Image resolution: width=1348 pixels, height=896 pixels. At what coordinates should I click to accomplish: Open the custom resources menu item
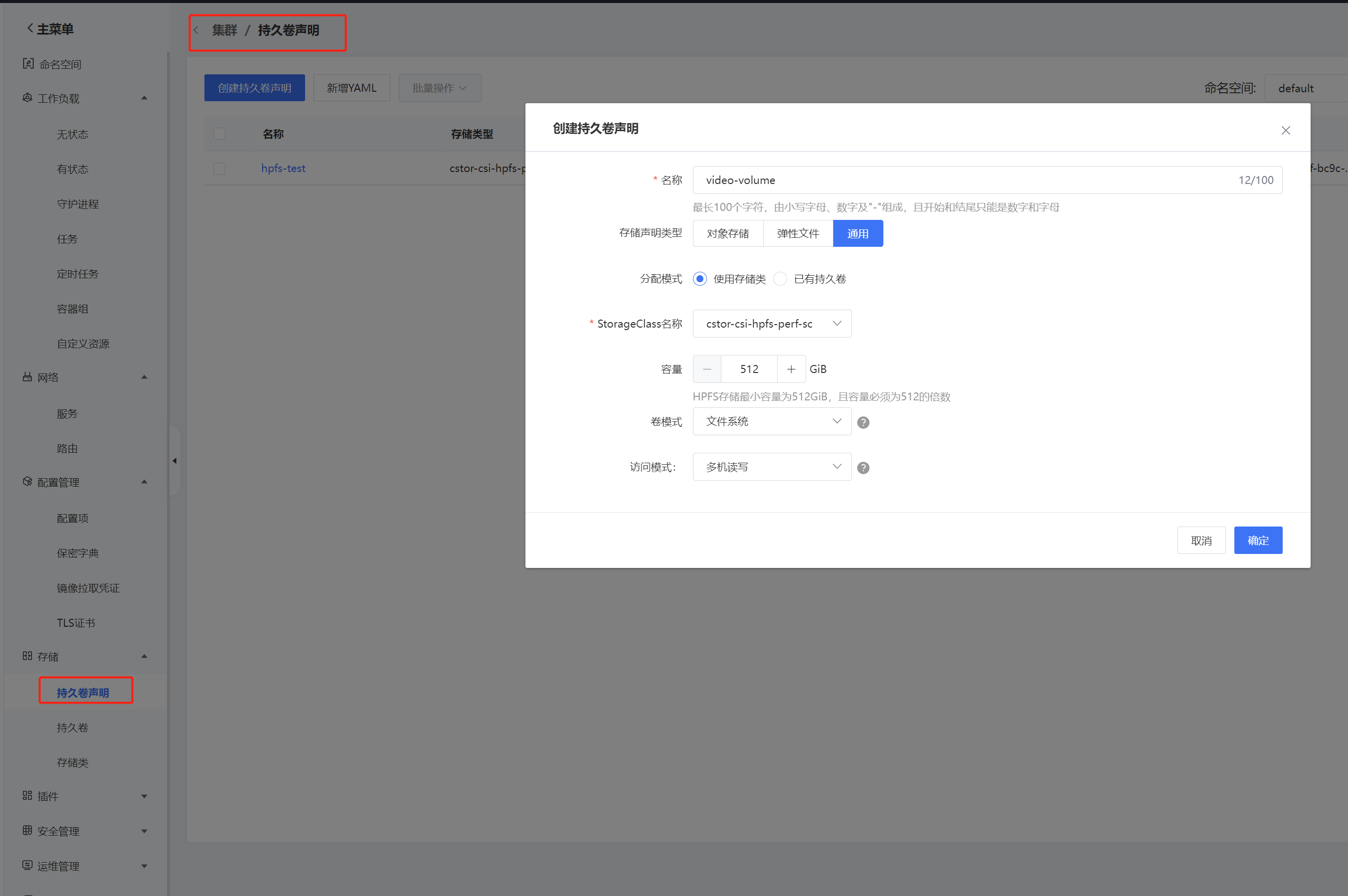[83, 344]
